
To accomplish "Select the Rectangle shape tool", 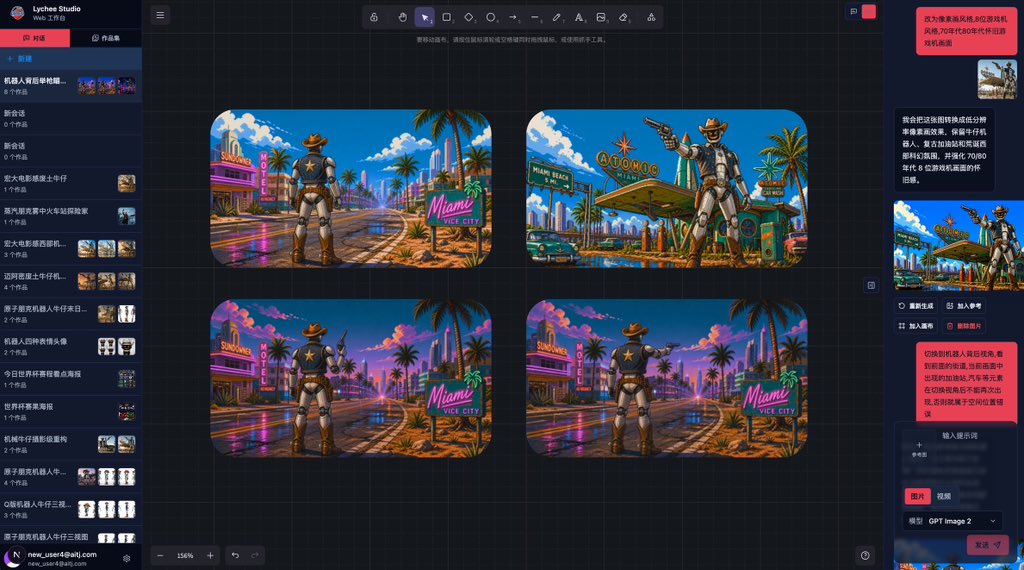I will [447, 17].
